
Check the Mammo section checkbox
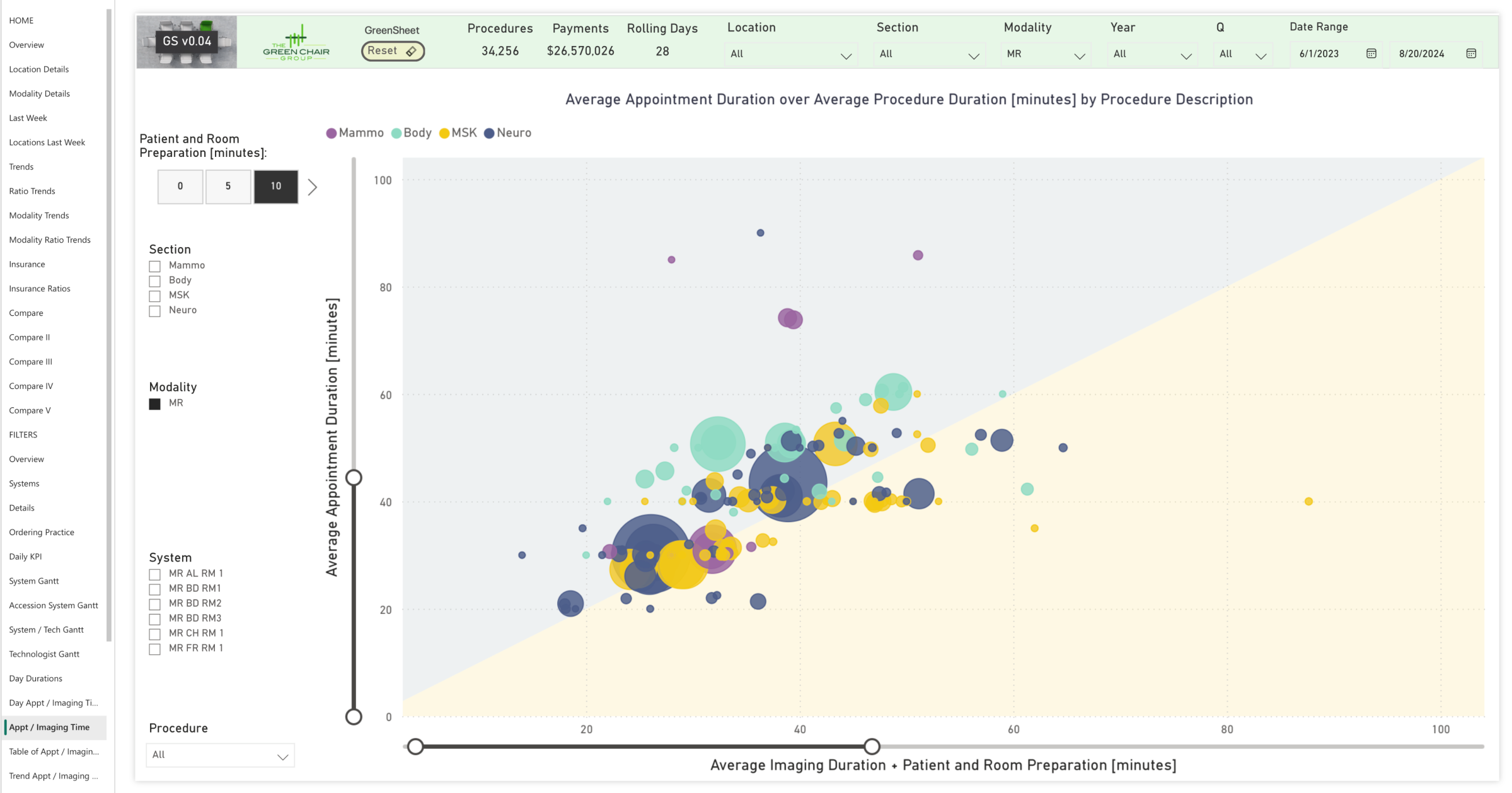(x=155, y=266)
